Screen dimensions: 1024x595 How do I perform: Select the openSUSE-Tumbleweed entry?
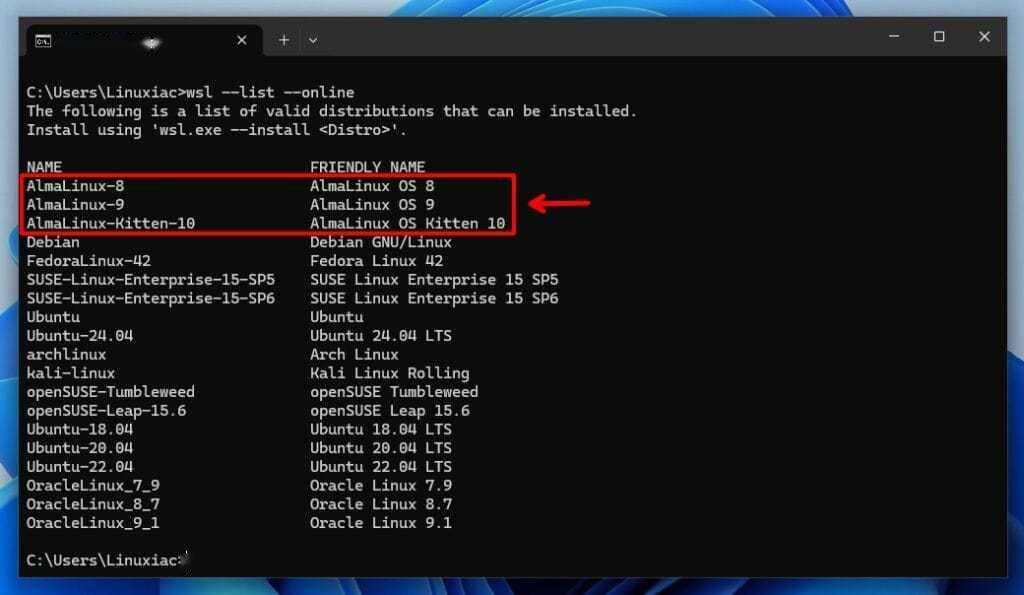111,392
